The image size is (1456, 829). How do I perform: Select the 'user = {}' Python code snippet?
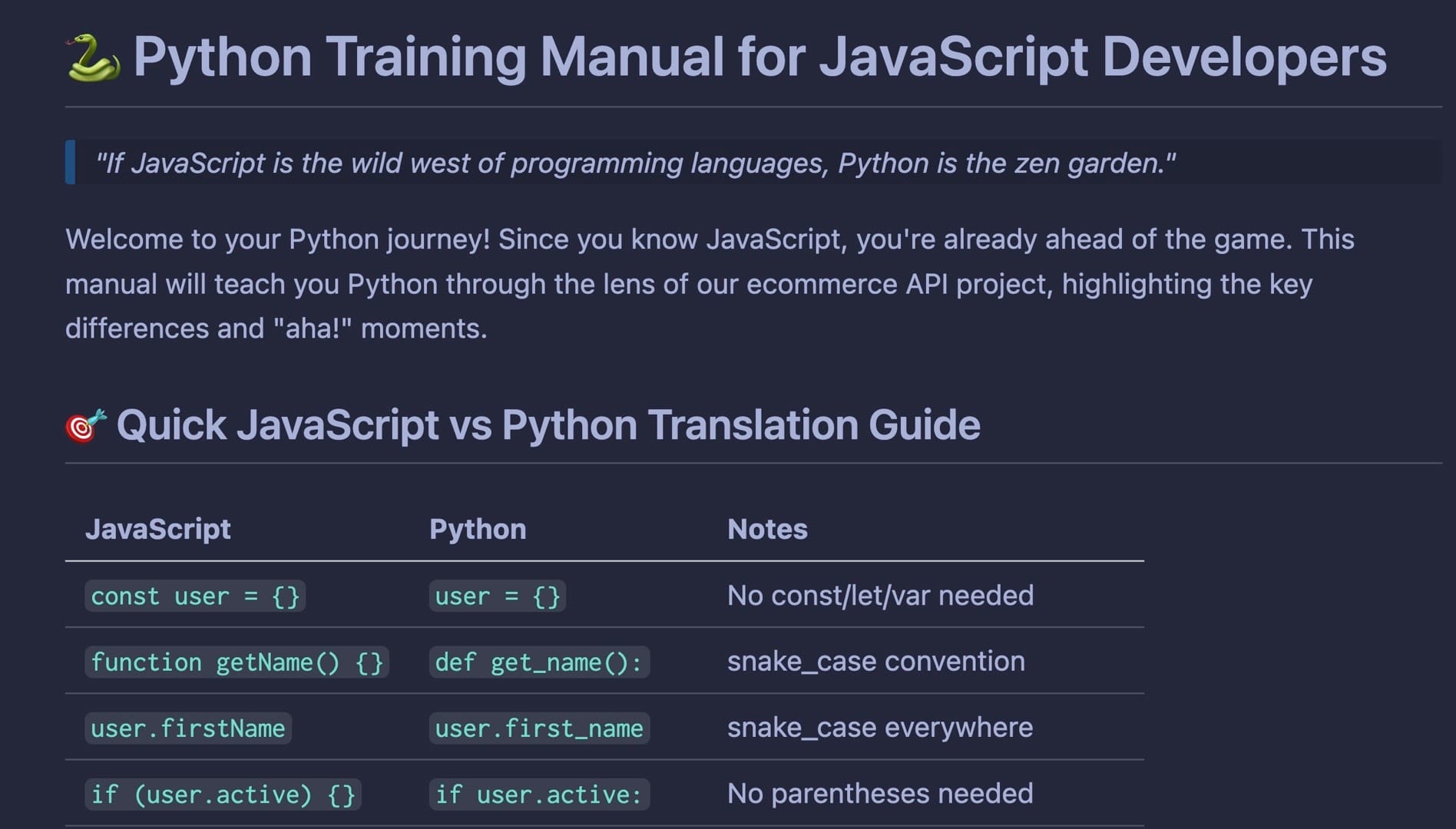pos(496,596)
